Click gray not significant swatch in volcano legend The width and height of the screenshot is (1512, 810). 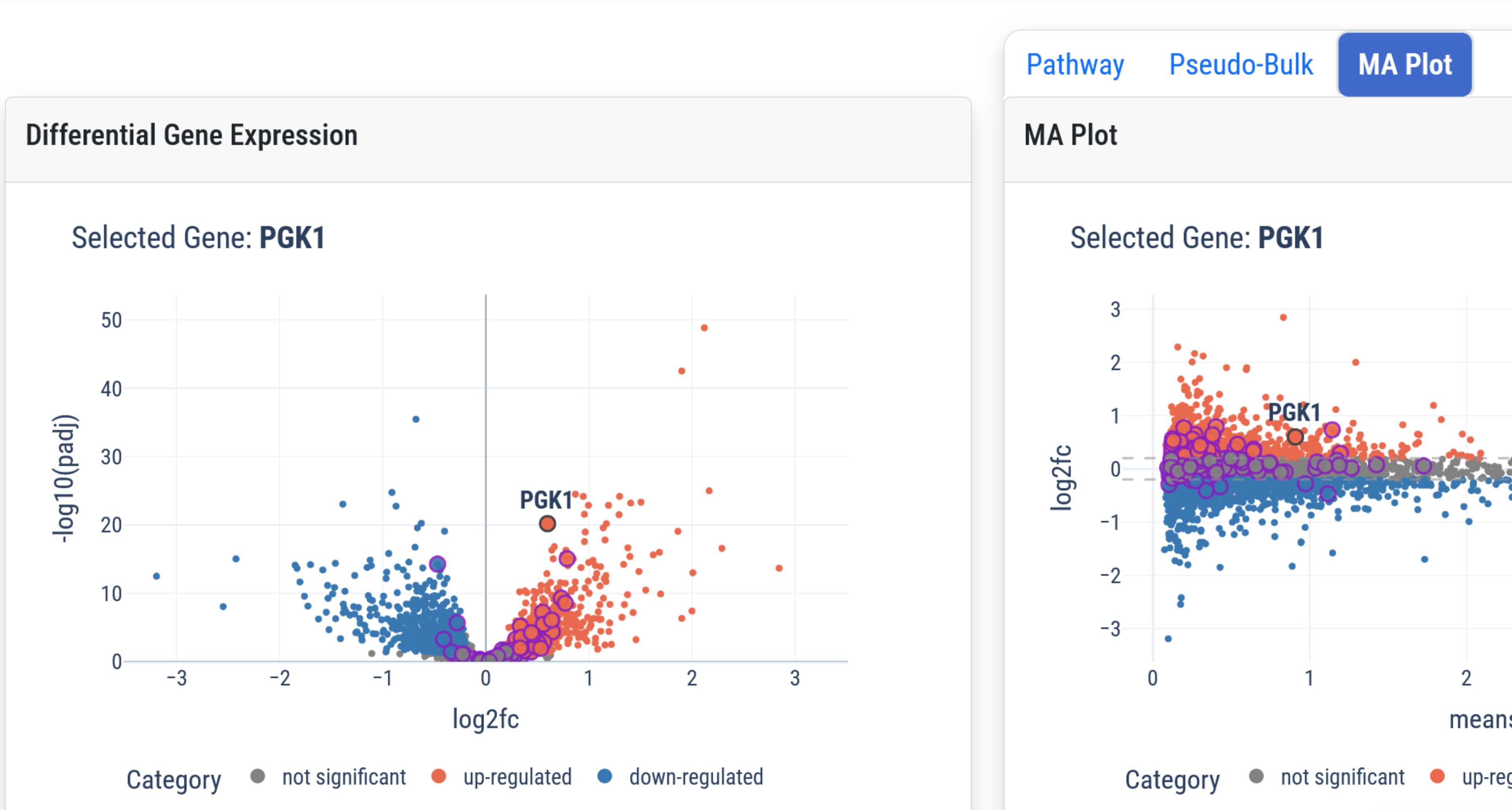[258, 776]
